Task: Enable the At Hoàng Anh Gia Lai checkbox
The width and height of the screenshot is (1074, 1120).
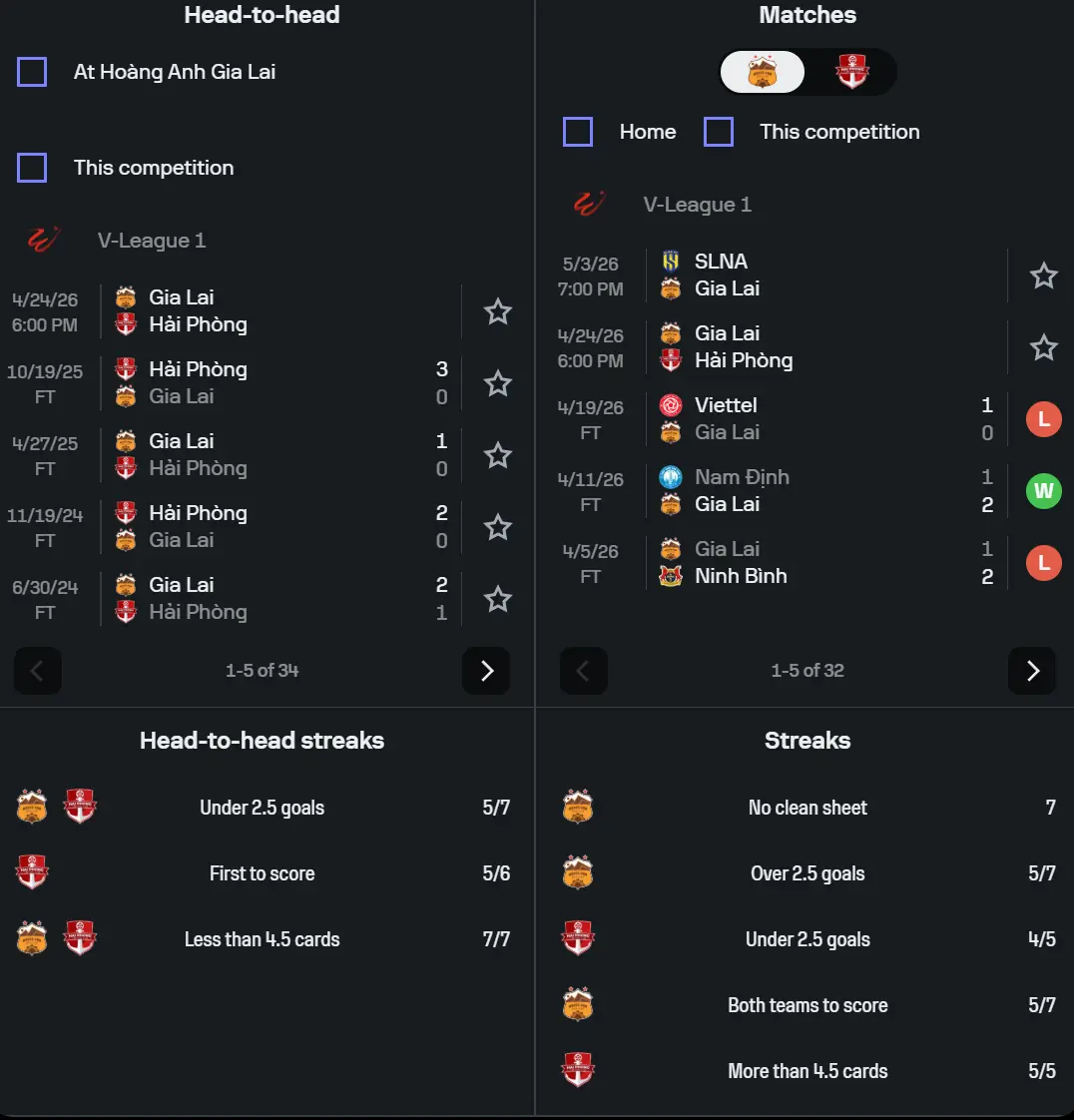Action: point(32,72)
